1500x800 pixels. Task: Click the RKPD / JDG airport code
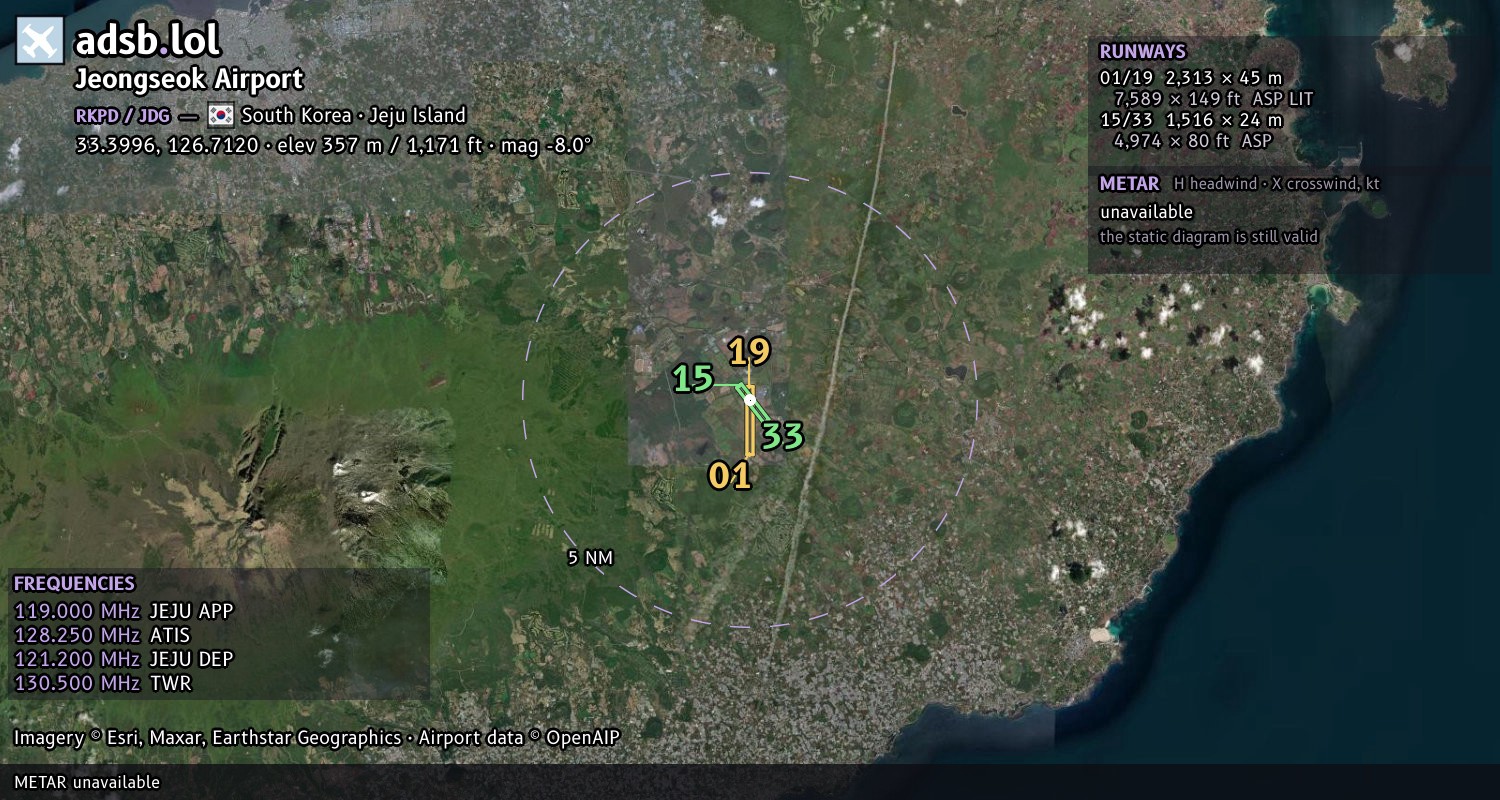point(122,115)
